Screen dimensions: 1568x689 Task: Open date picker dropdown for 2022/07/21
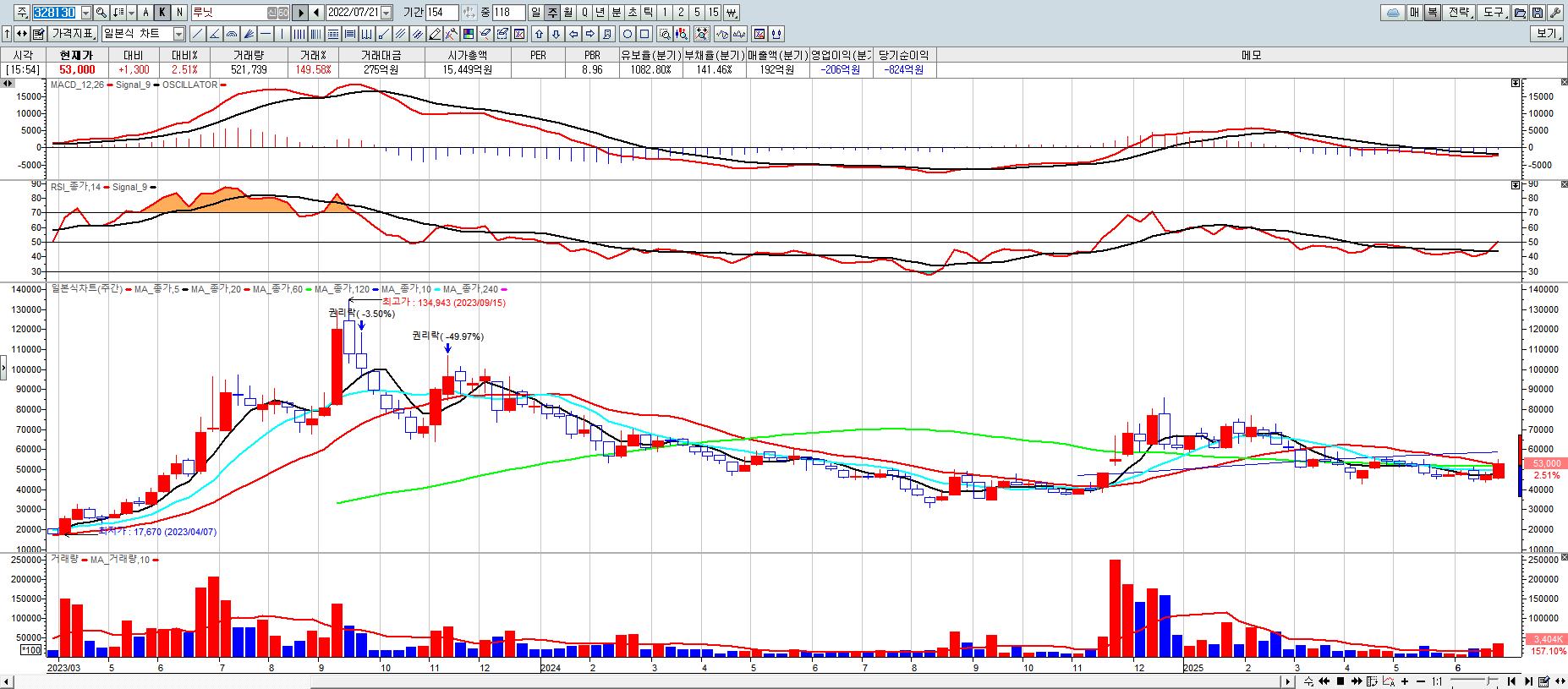386,13
